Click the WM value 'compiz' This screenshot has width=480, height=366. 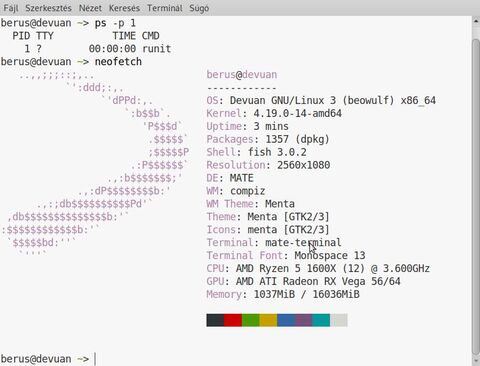pyautogui.click(x=248, y=191)
